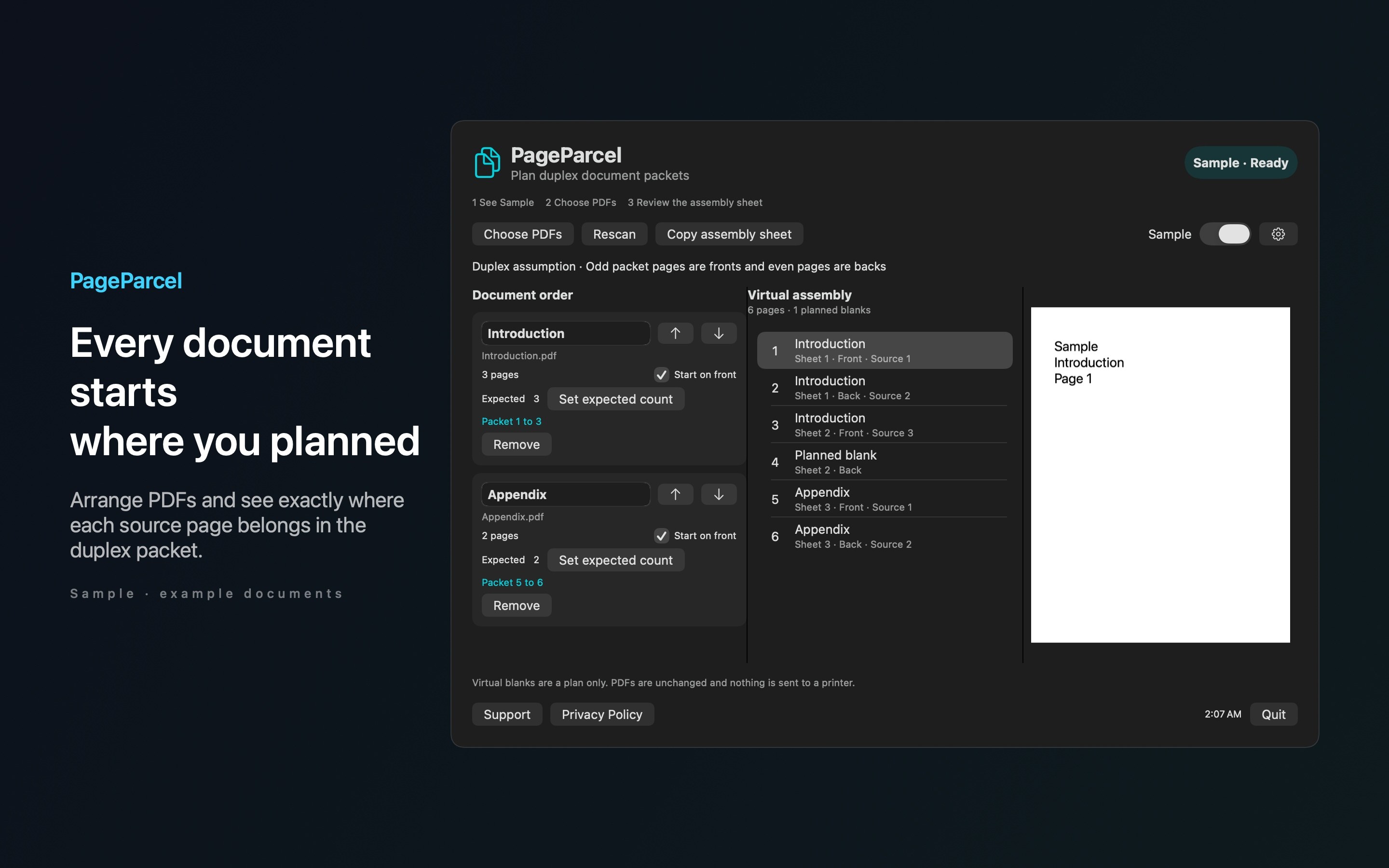
Task: Click the 2:07 AM timestamp
Action: [x=1223, y=714]
